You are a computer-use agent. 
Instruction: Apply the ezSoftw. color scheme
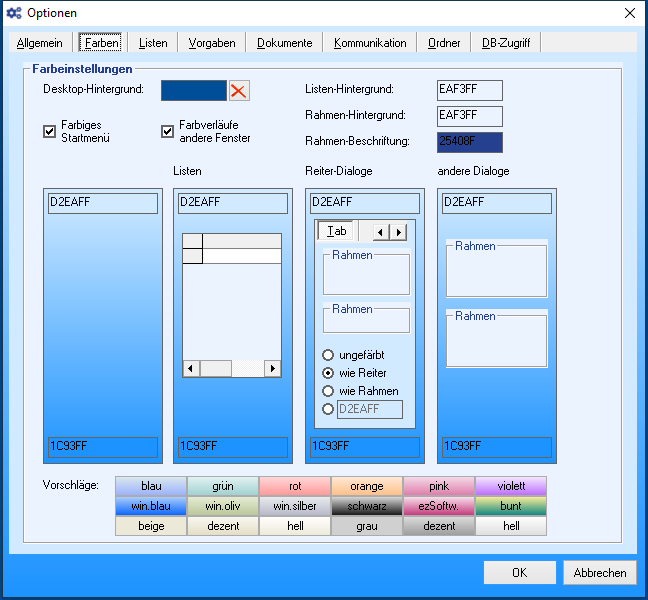tap(439, 506)
